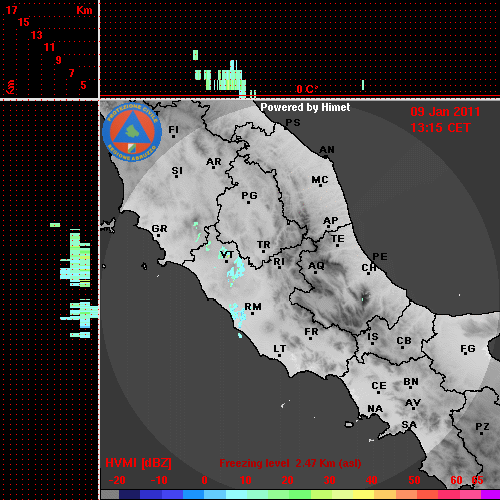Click the '10' dBZ scale value

[246, 480]
